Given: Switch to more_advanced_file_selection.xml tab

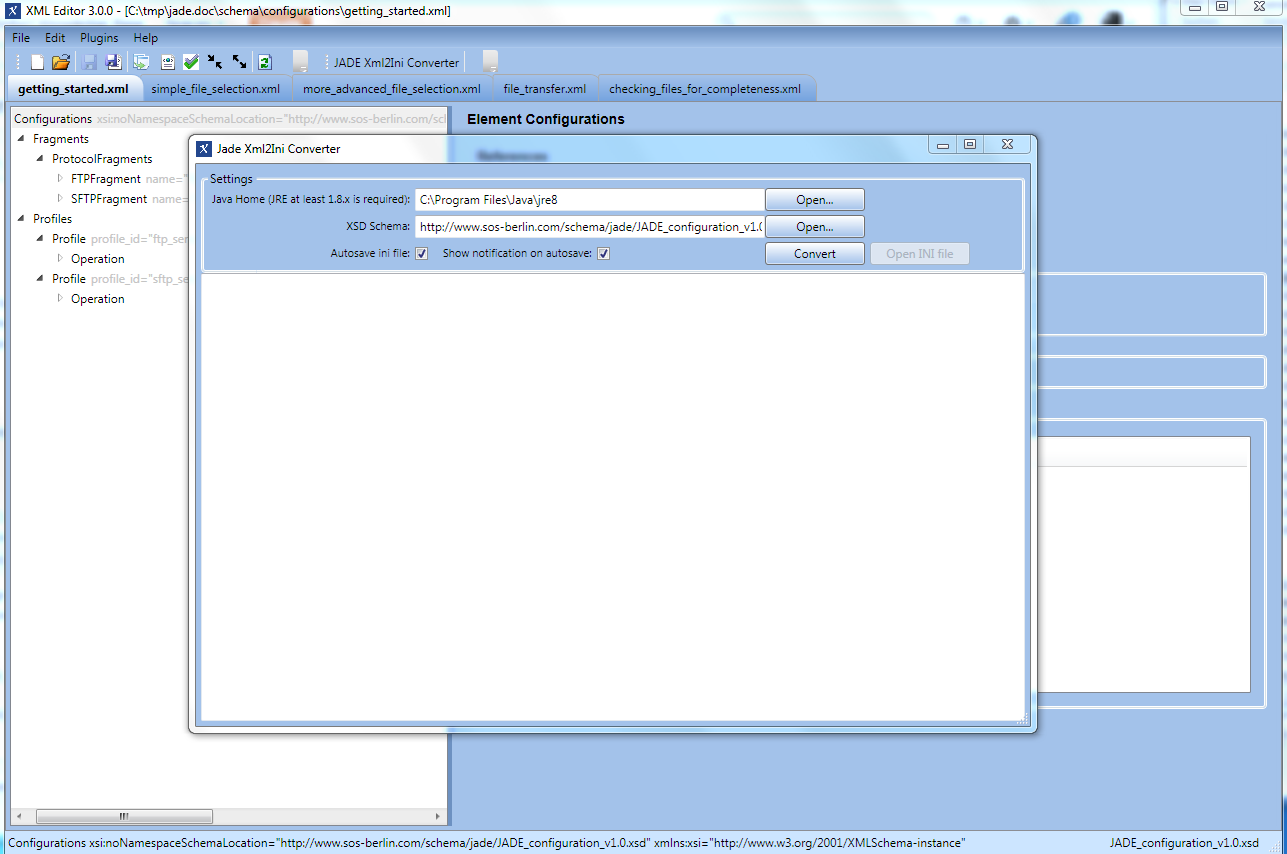Looking at the screenshot, I should (x=392, y=89).
